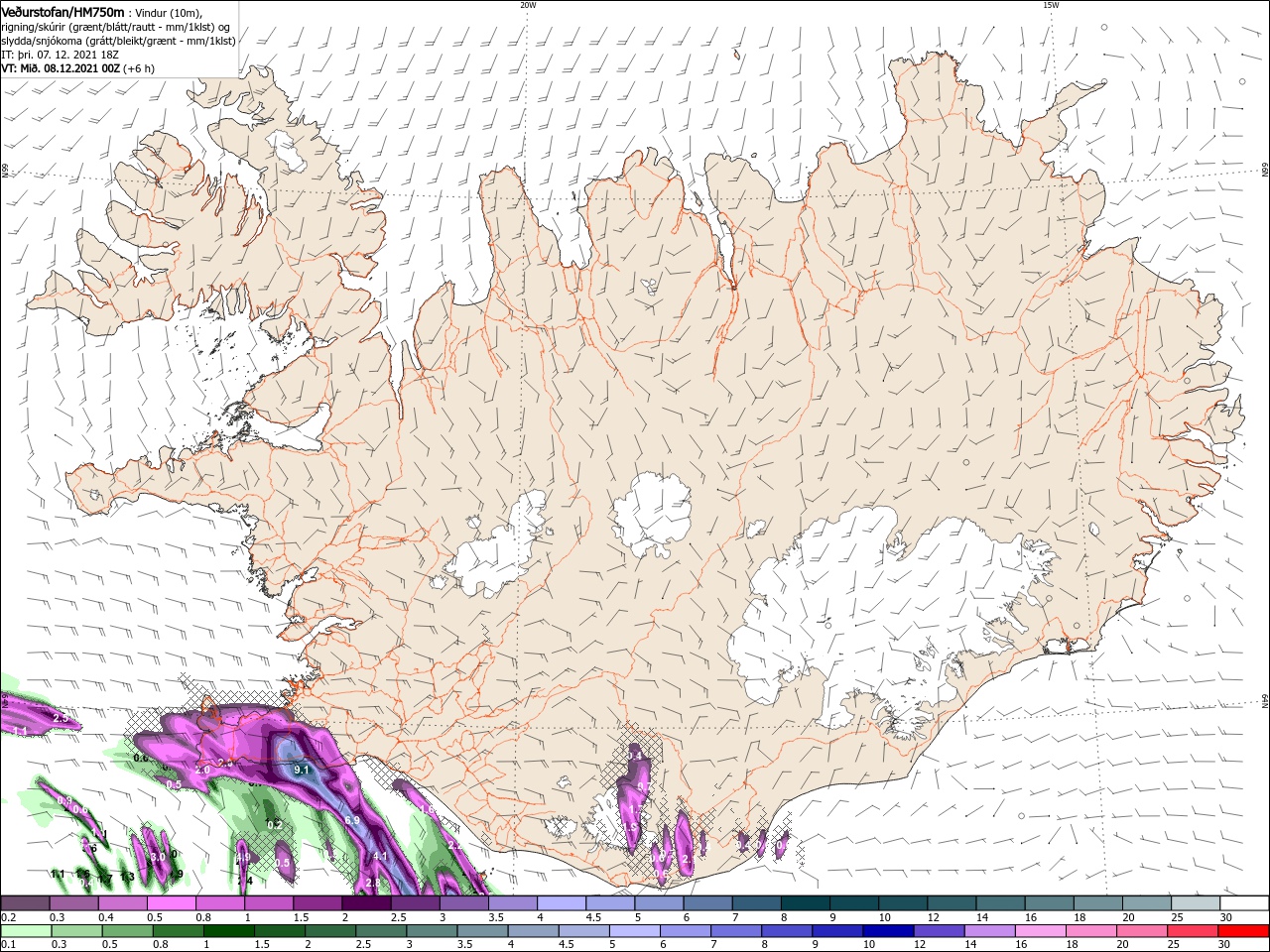Select the 2.8 precipitation value on the map

tap(373, 883)
